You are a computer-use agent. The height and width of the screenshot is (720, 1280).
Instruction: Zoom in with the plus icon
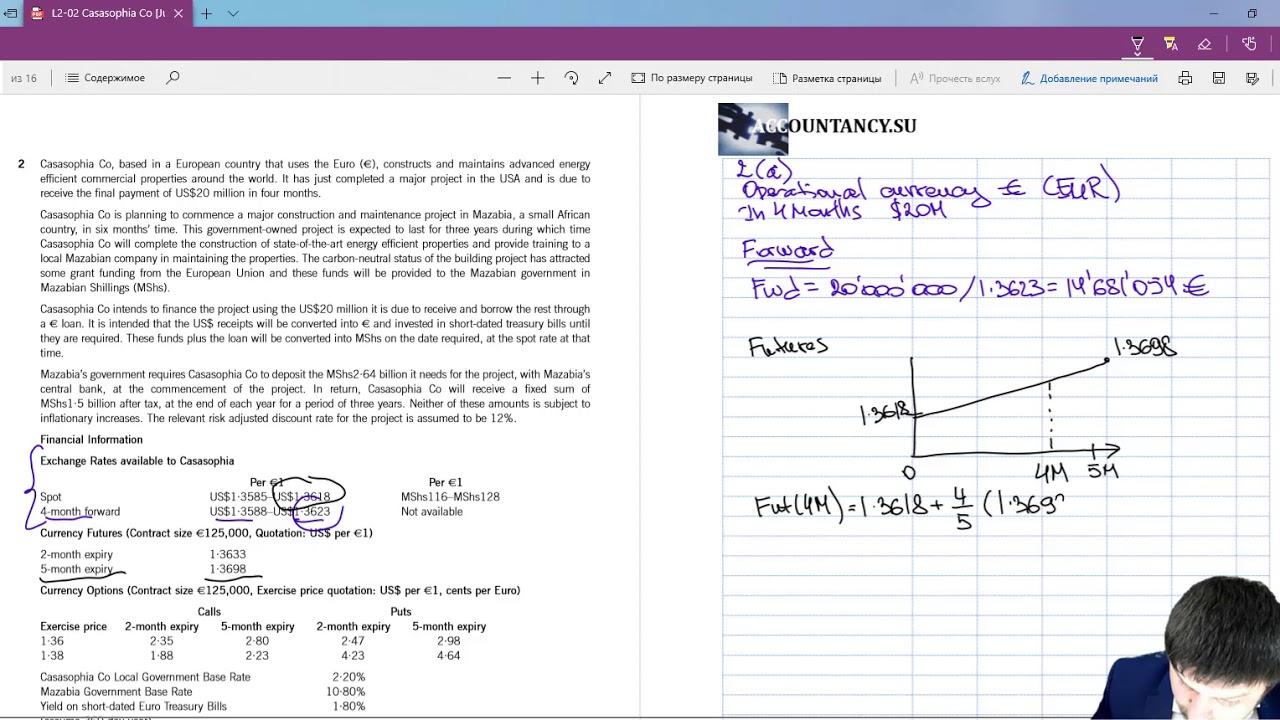(x=537, y=78)
